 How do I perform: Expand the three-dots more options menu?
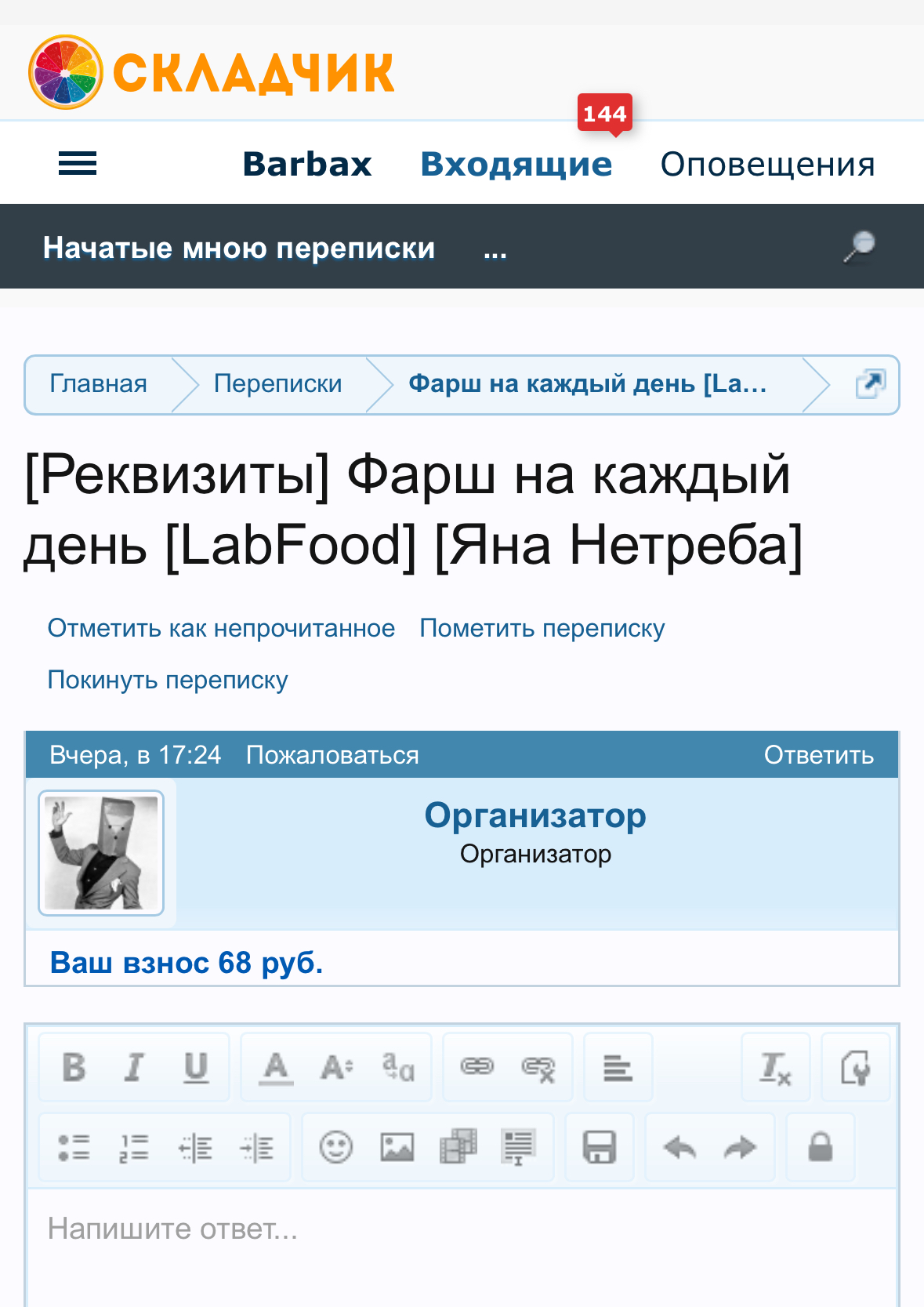coord(495,249)
